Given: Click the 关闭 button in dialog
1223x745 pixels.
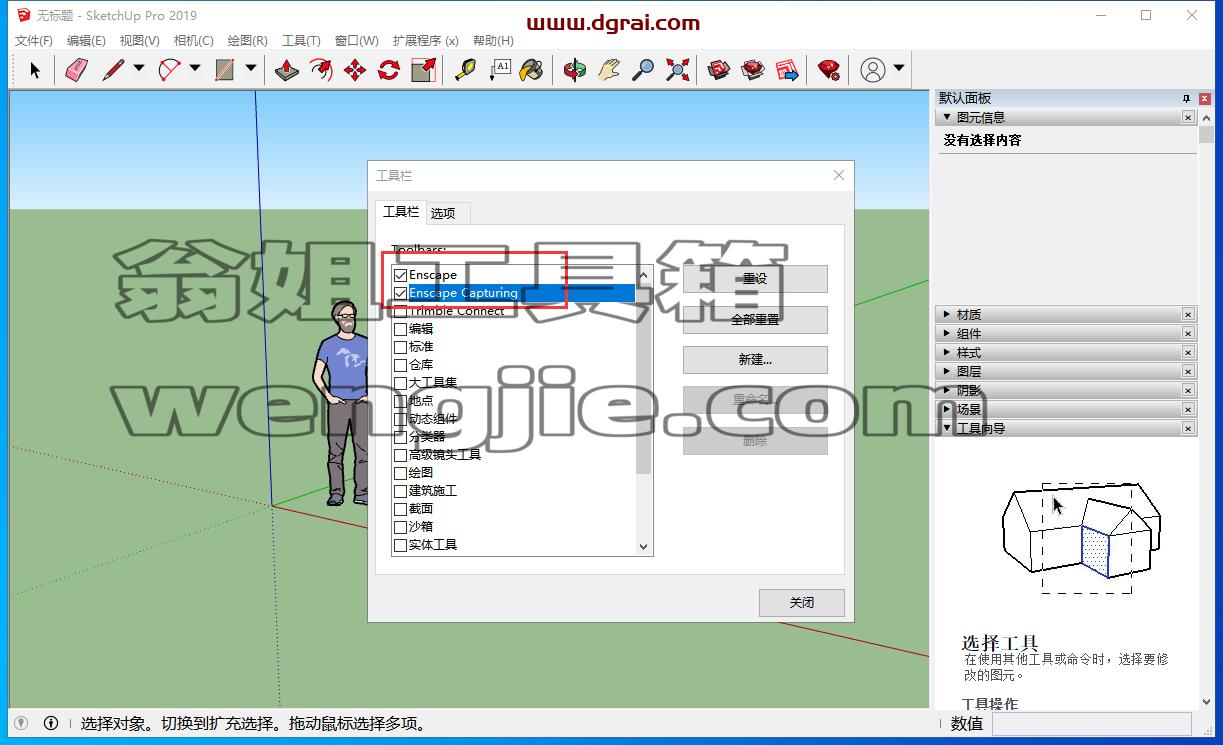Looking at the screenshot, I should pyautogui.click(x=802, y=603).
